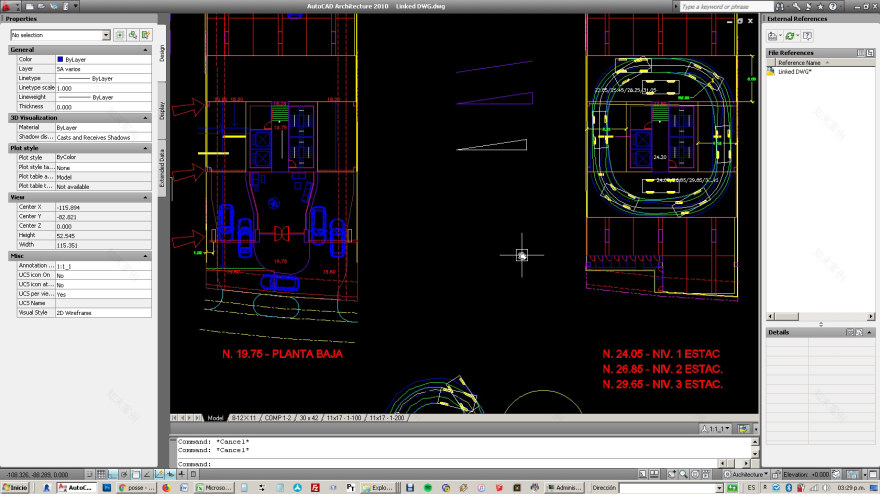
Task: Click the Quick Select icon in Properties
Action: pyautogui.click(x=145, y=35)
